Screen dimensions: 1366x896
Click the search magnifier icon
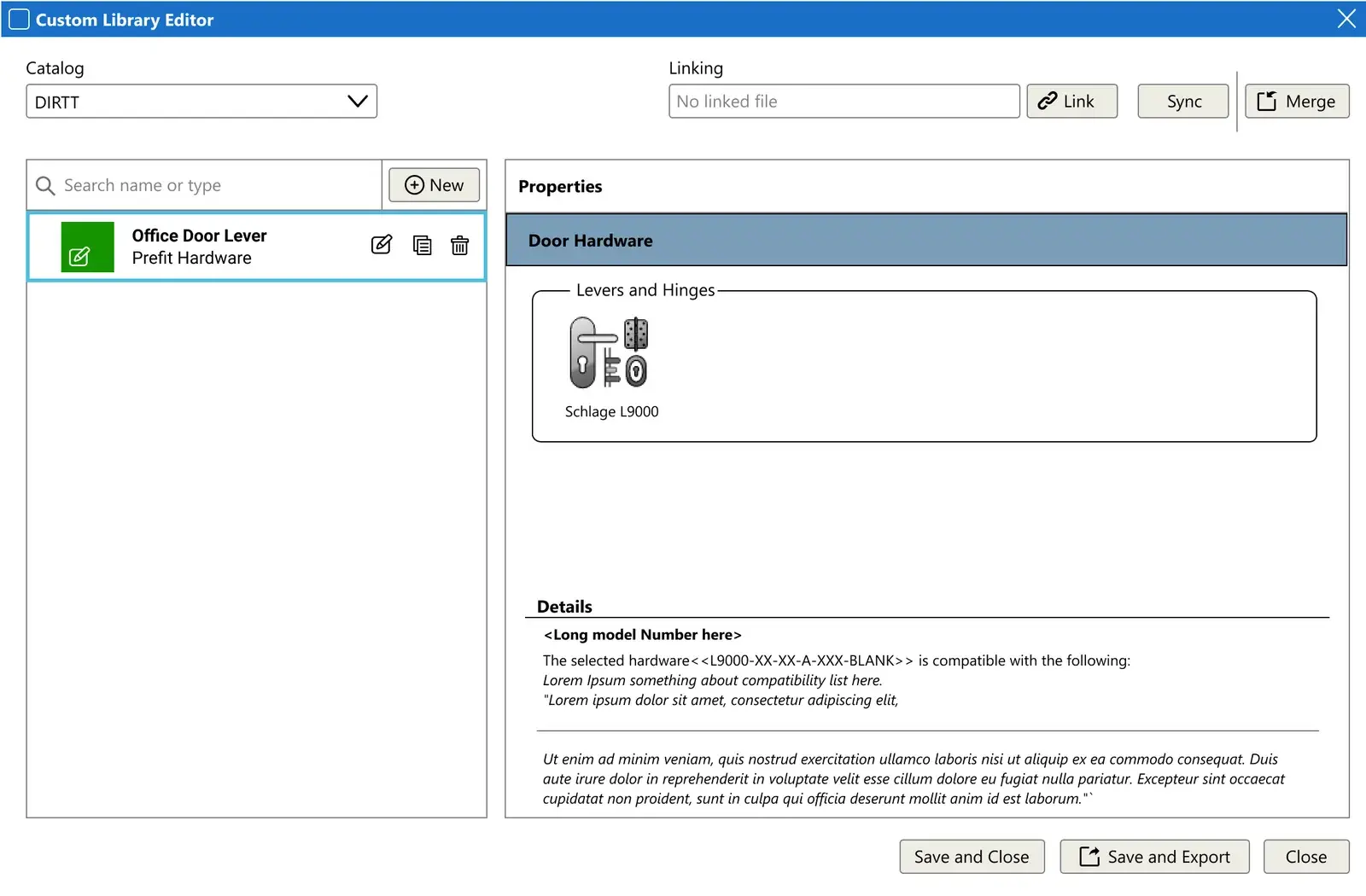click(x=45, y=186)
